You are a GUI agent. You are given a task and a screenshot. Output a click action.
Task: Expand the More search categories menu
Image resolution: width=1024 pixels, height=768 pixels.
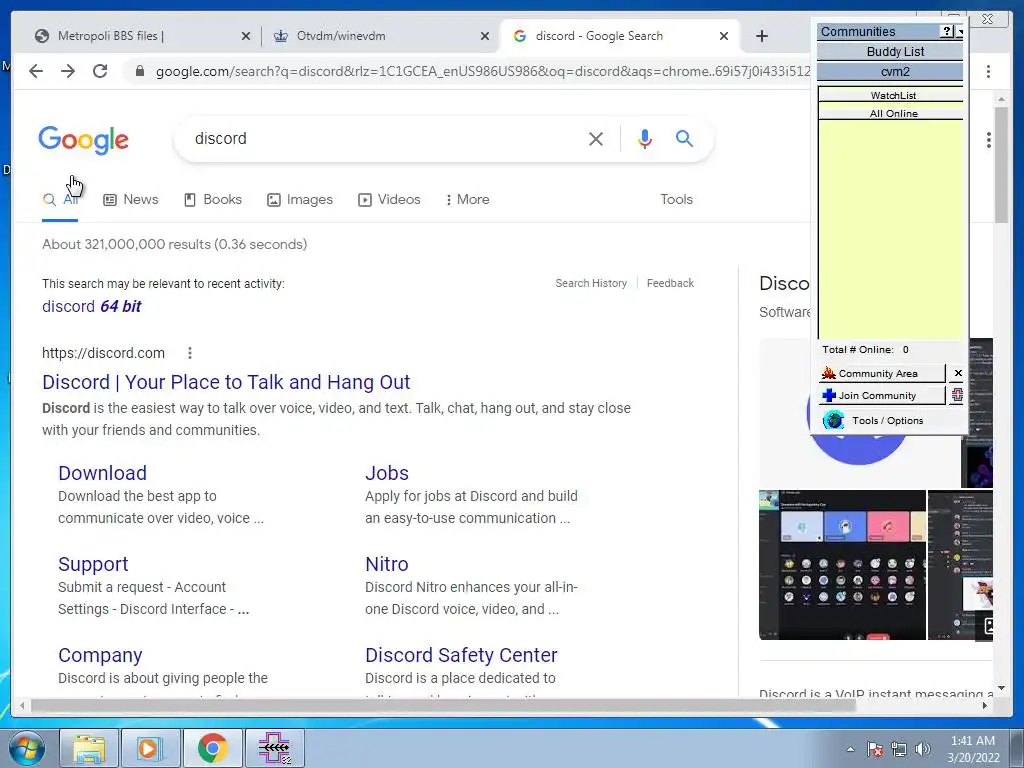click(468, 200)
